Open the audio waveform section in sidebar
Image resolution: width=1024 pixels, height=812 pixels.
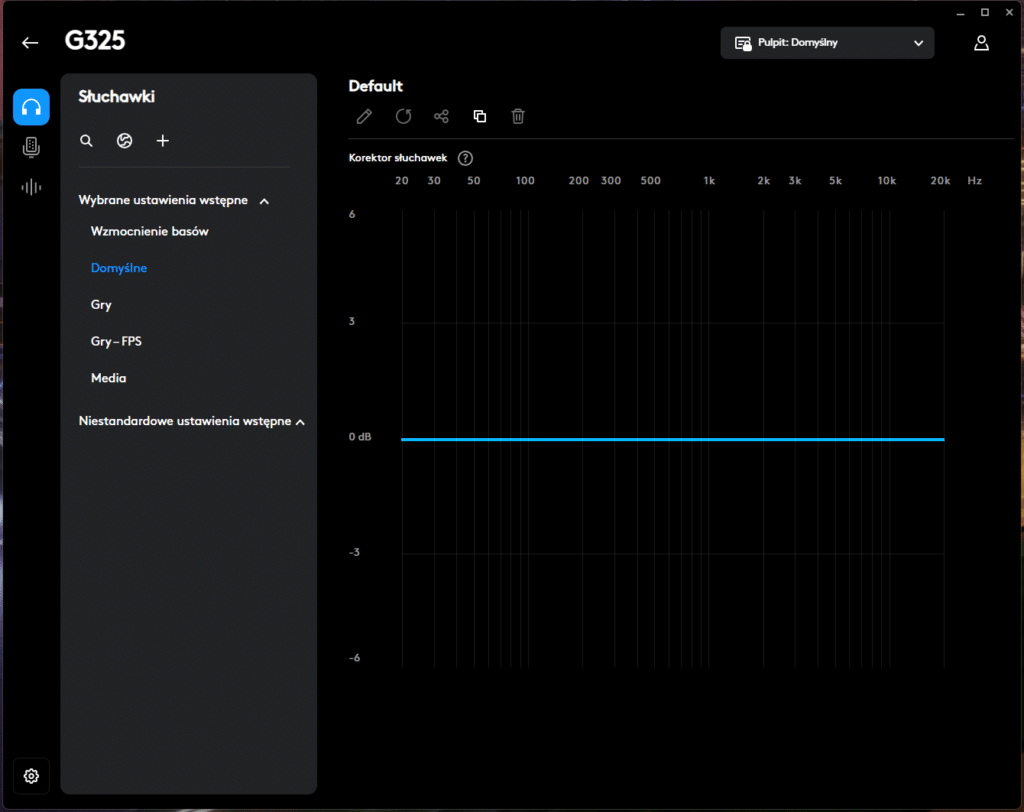click(31, 187)
